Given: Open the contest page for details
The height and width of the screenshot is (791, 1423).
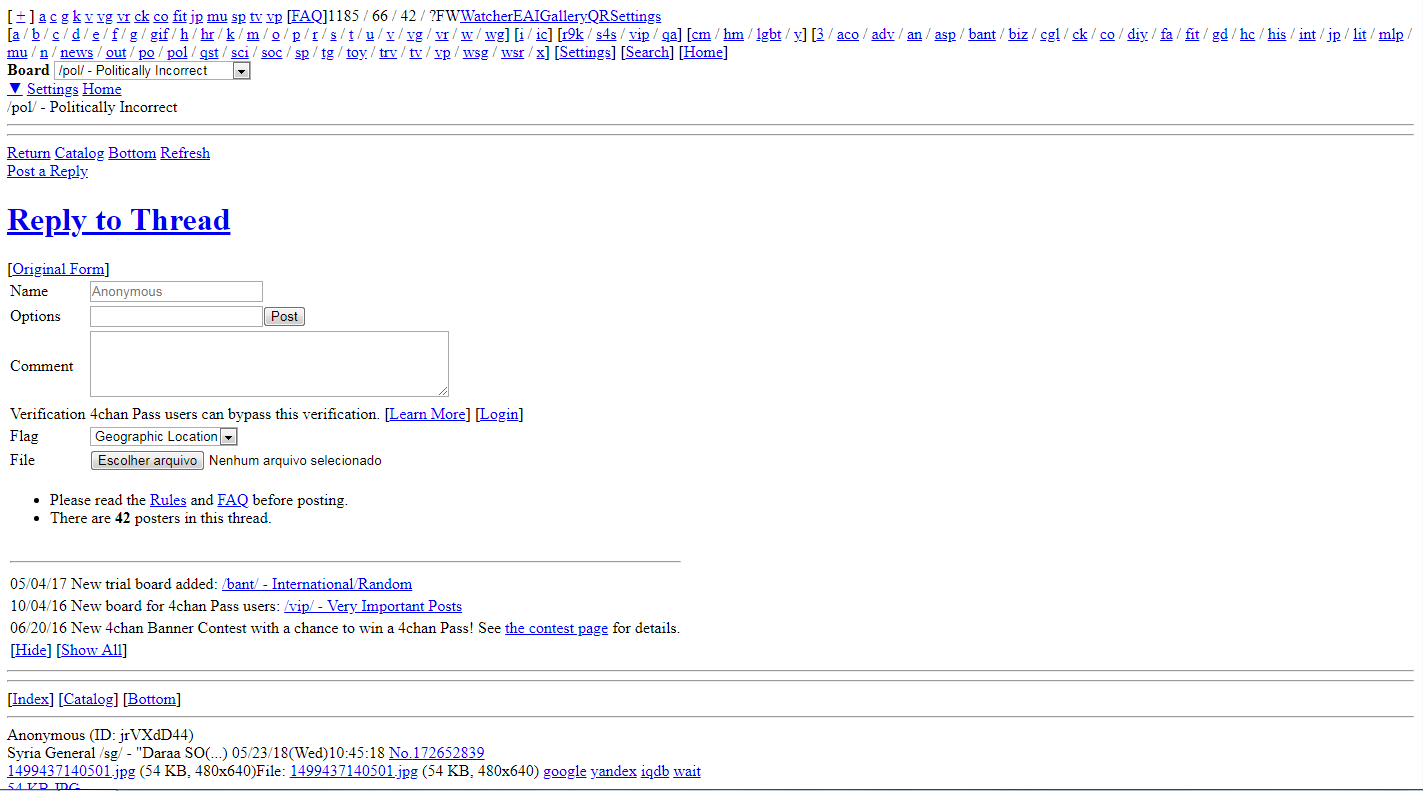Looking at the screenshot, I should pyautogui.click(x=556, y=628).
